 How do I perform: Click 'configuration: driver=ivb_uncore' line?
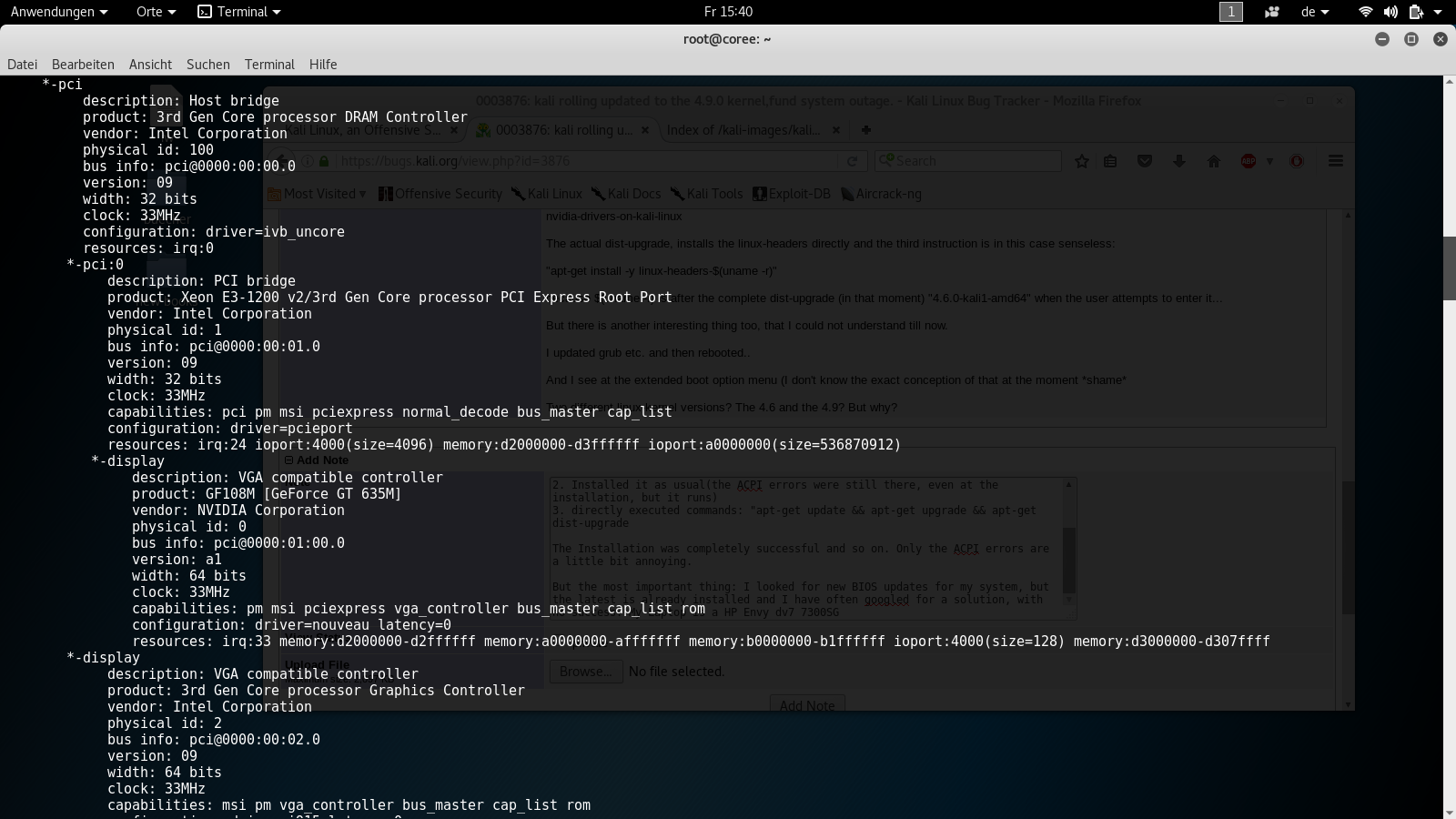tap(214, 232)
